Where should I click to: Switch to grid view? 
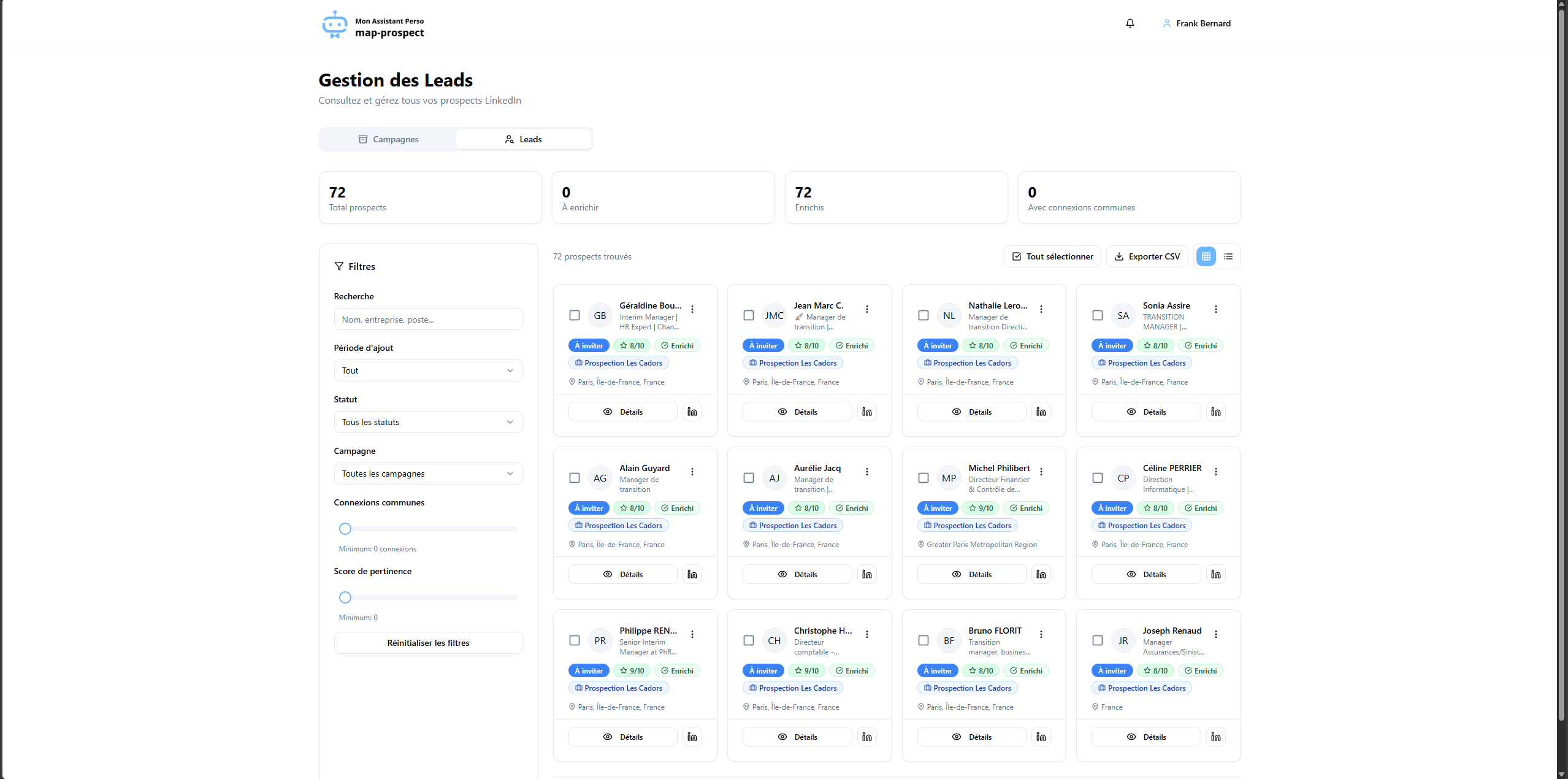[1206, 256]
